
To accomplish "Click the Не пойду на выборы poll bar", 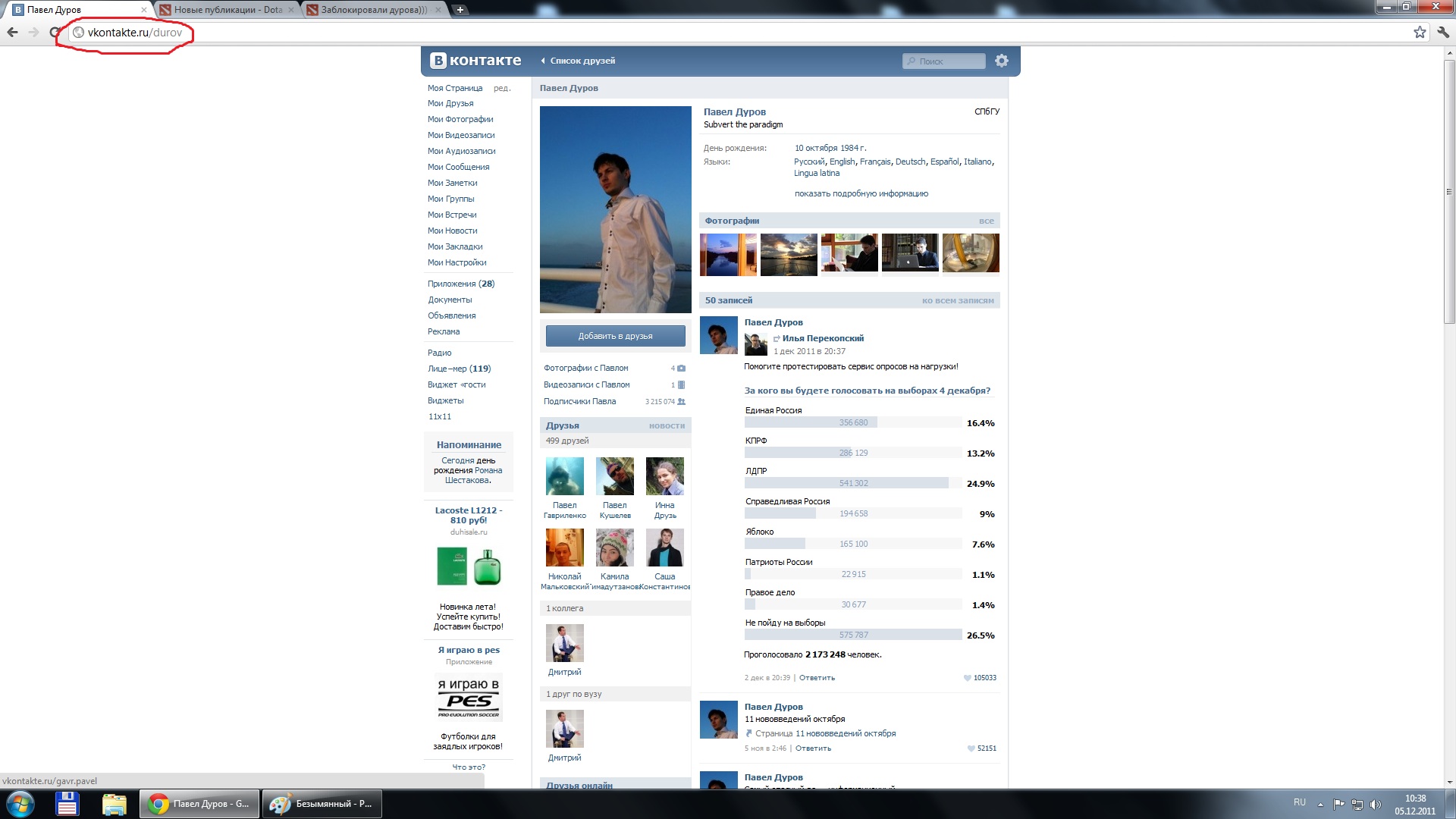I will point(853,635).
